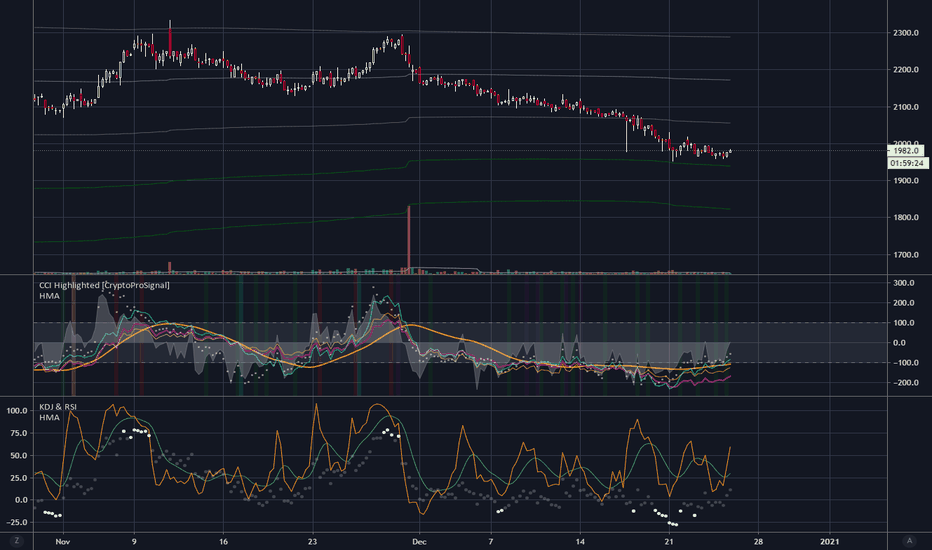Click the 16 date label on time axis
932x550 pixels.
(x=223, y=542)
